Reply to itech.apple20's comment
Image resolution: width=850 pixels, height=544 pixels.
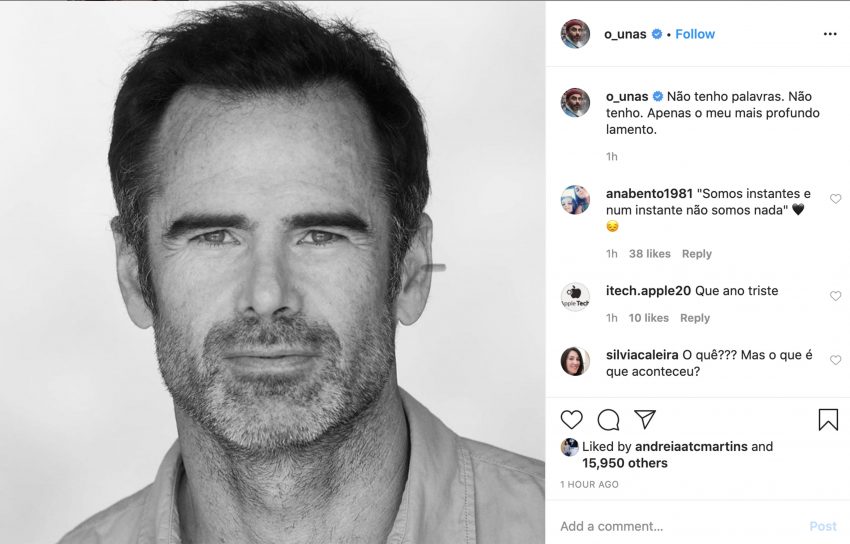(x=694, y=318)
